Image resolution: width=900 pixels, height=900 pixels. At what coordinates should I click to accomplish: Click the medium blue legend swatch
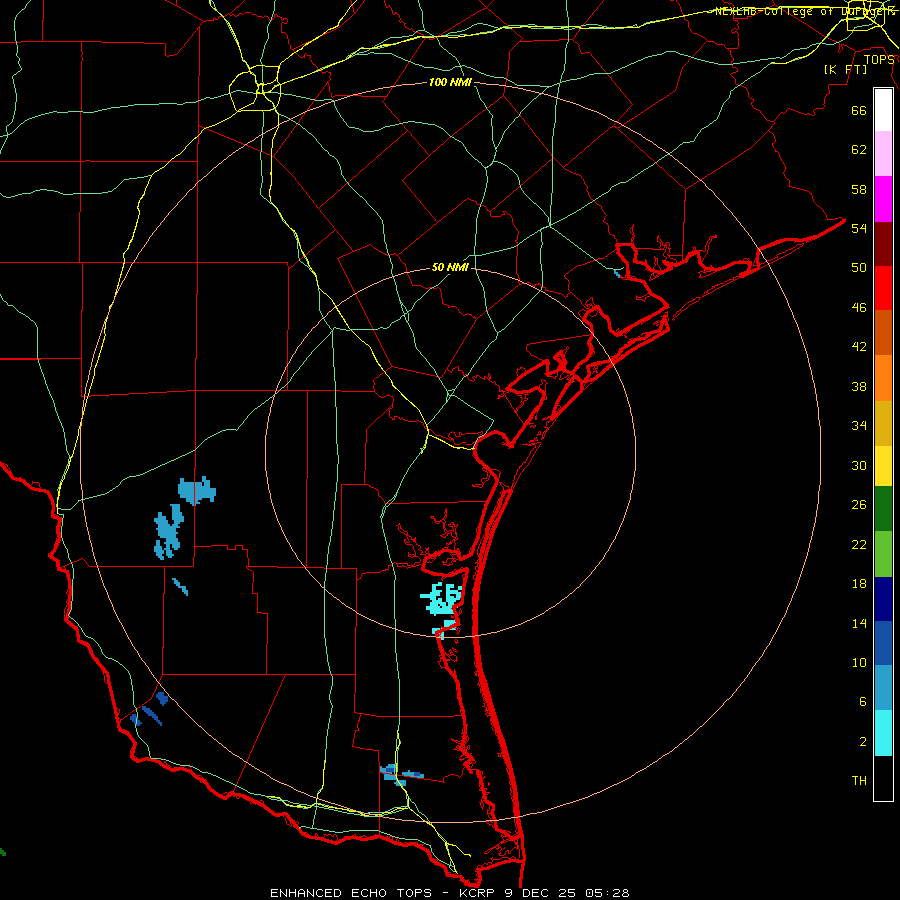click(883, 643)
